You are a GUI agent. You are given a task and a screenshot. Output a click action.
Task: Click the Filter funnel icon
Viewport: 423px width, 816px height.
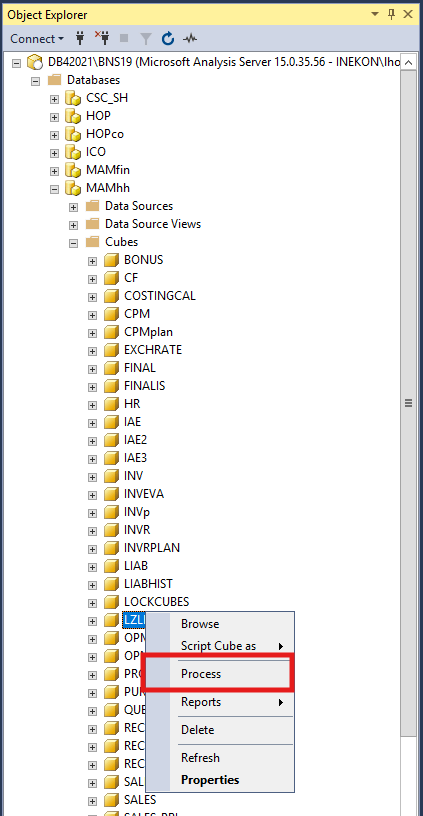click(x=146, y=39)
